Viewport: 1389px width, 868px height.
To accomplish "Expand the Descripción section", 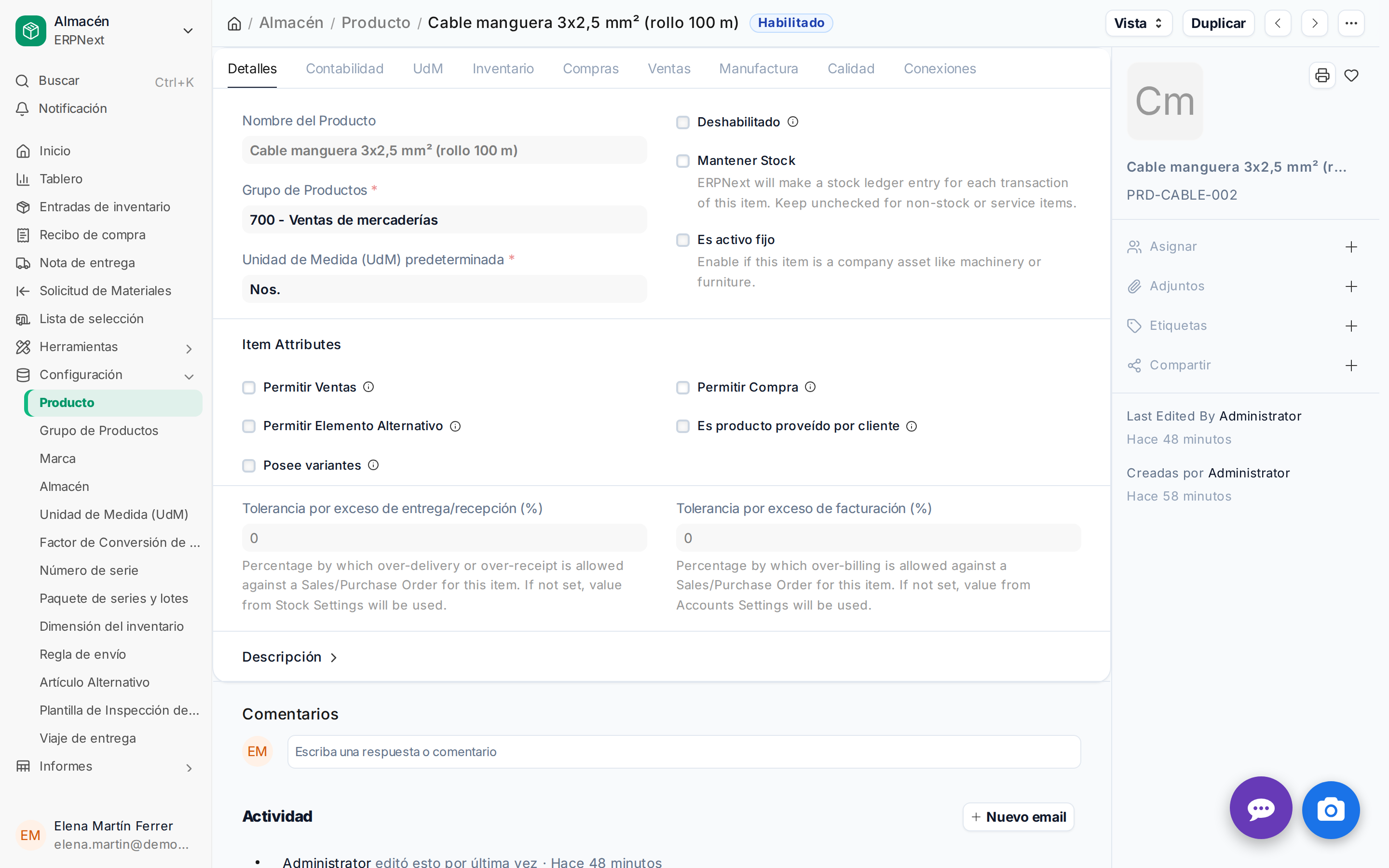I will point(290,657).
